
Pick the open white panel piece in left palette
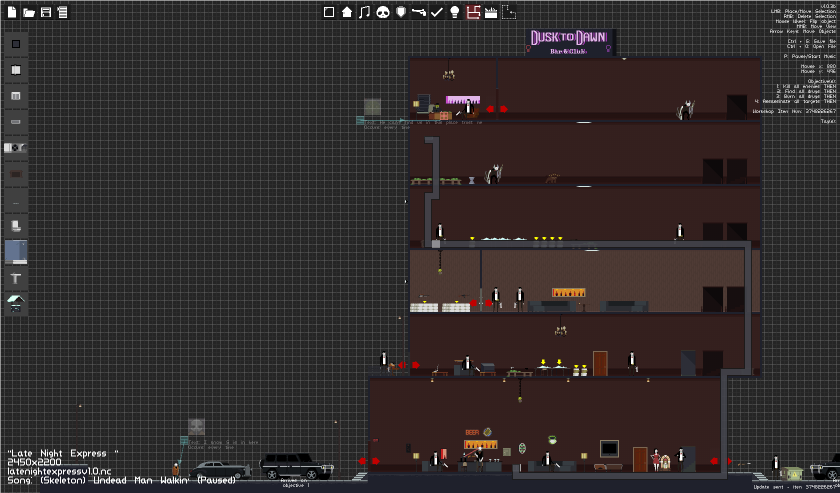(x=16, y=70)
